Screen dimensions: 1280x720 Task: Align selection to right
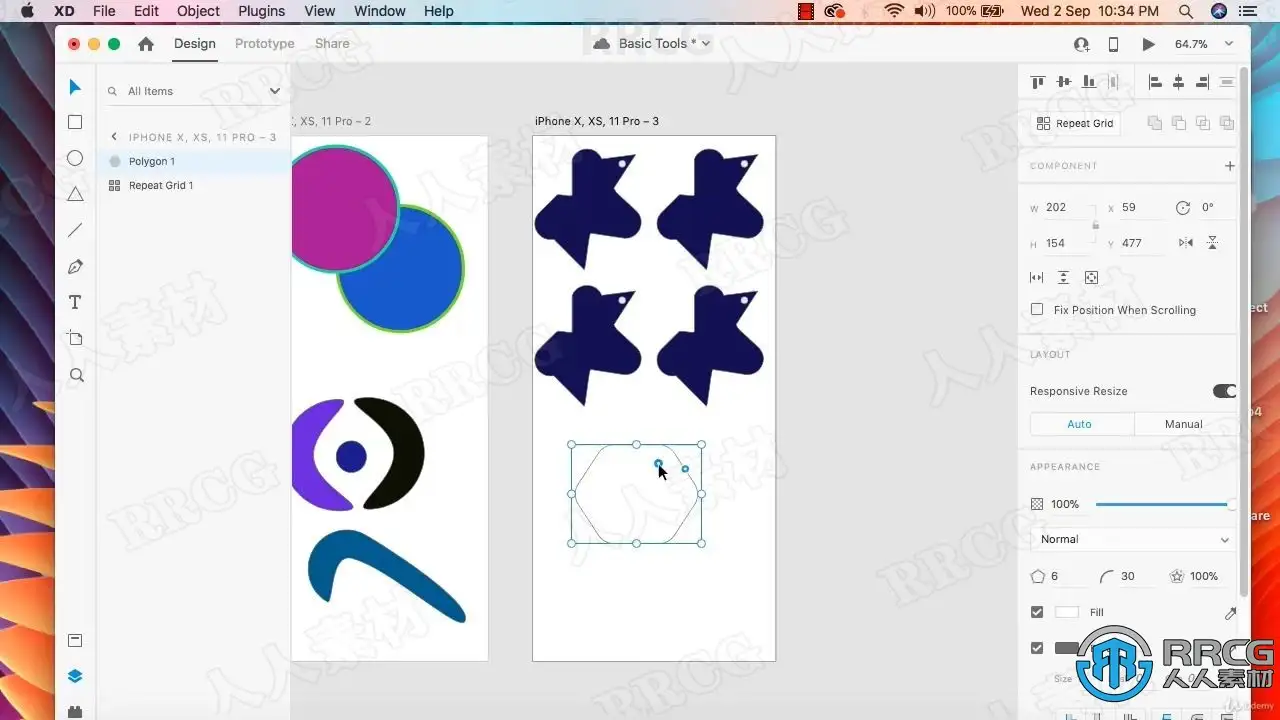click(x=1202, y=82)
